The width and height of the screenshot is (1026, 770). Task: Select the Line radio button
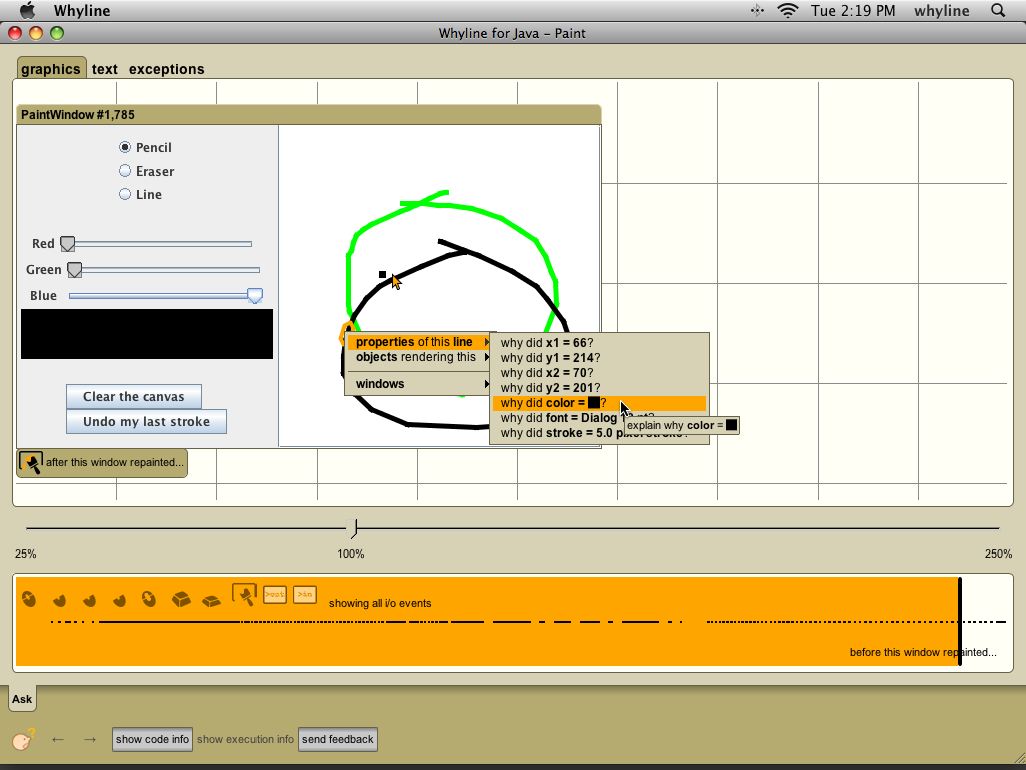(125, 194)
